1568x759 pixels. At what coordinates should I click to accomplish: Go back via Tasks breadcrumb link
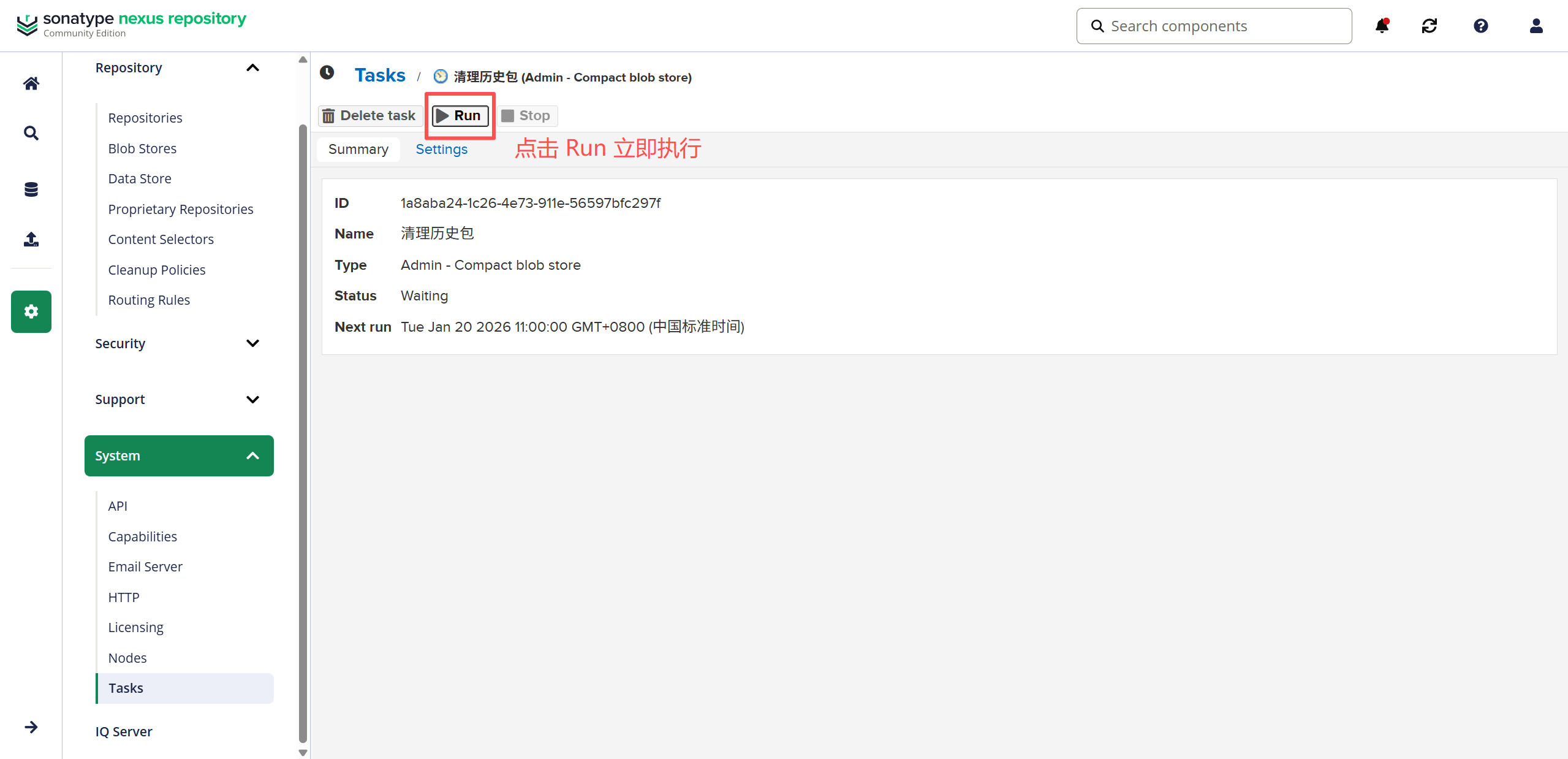click(x=380, y=75)
